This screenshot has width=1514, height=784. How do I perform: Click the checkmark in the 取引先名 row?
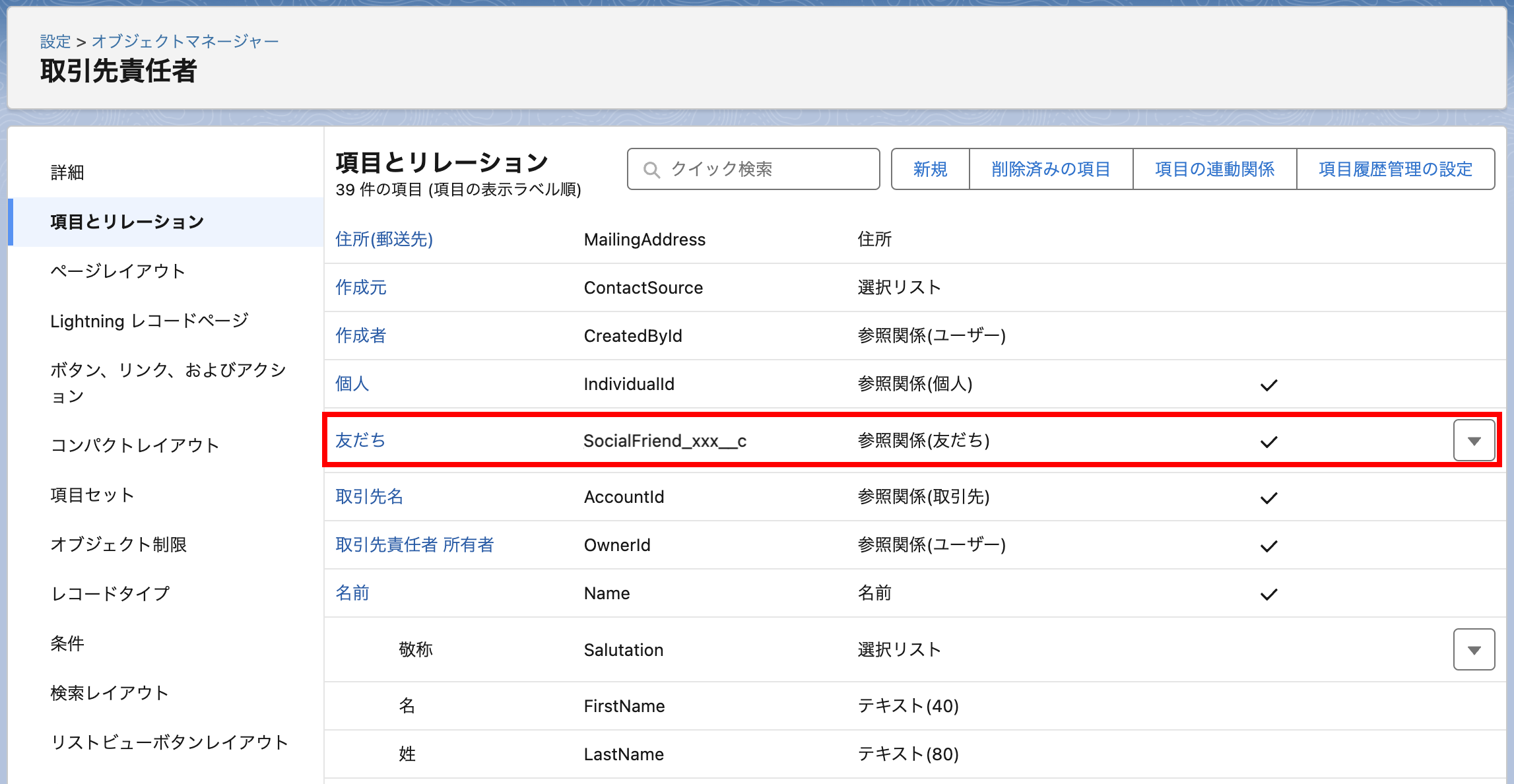coord(1268,498)
